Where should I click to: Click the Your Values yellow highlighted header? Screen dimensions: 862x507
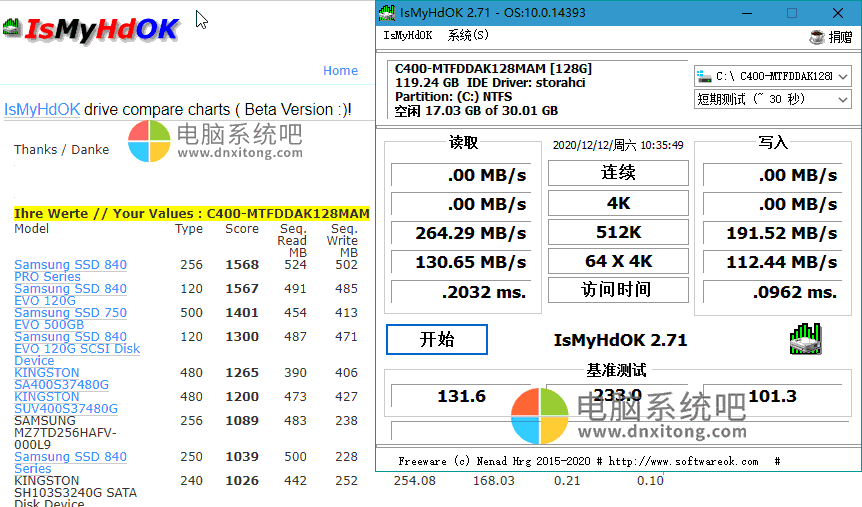coord(192,213)
